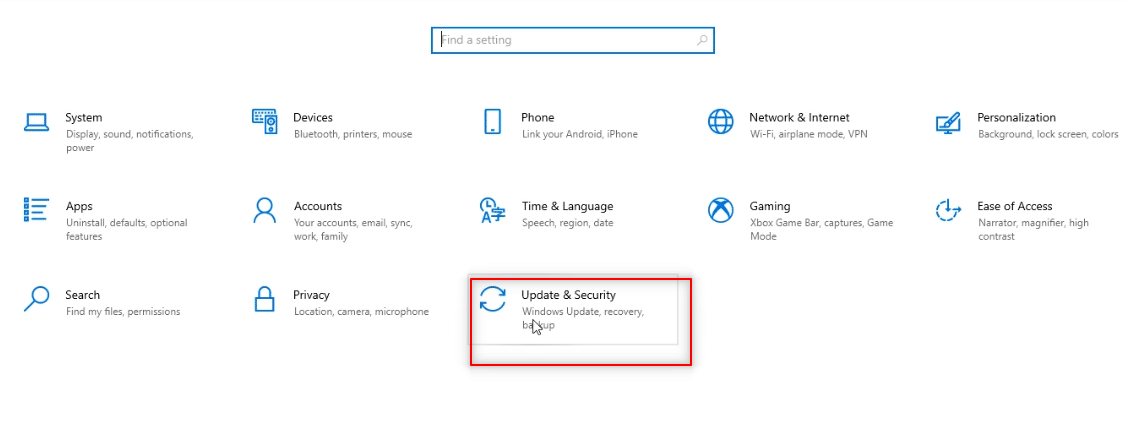Select the Accounts person icon
Screen dimensions: 1126x423
click(264, 210)
